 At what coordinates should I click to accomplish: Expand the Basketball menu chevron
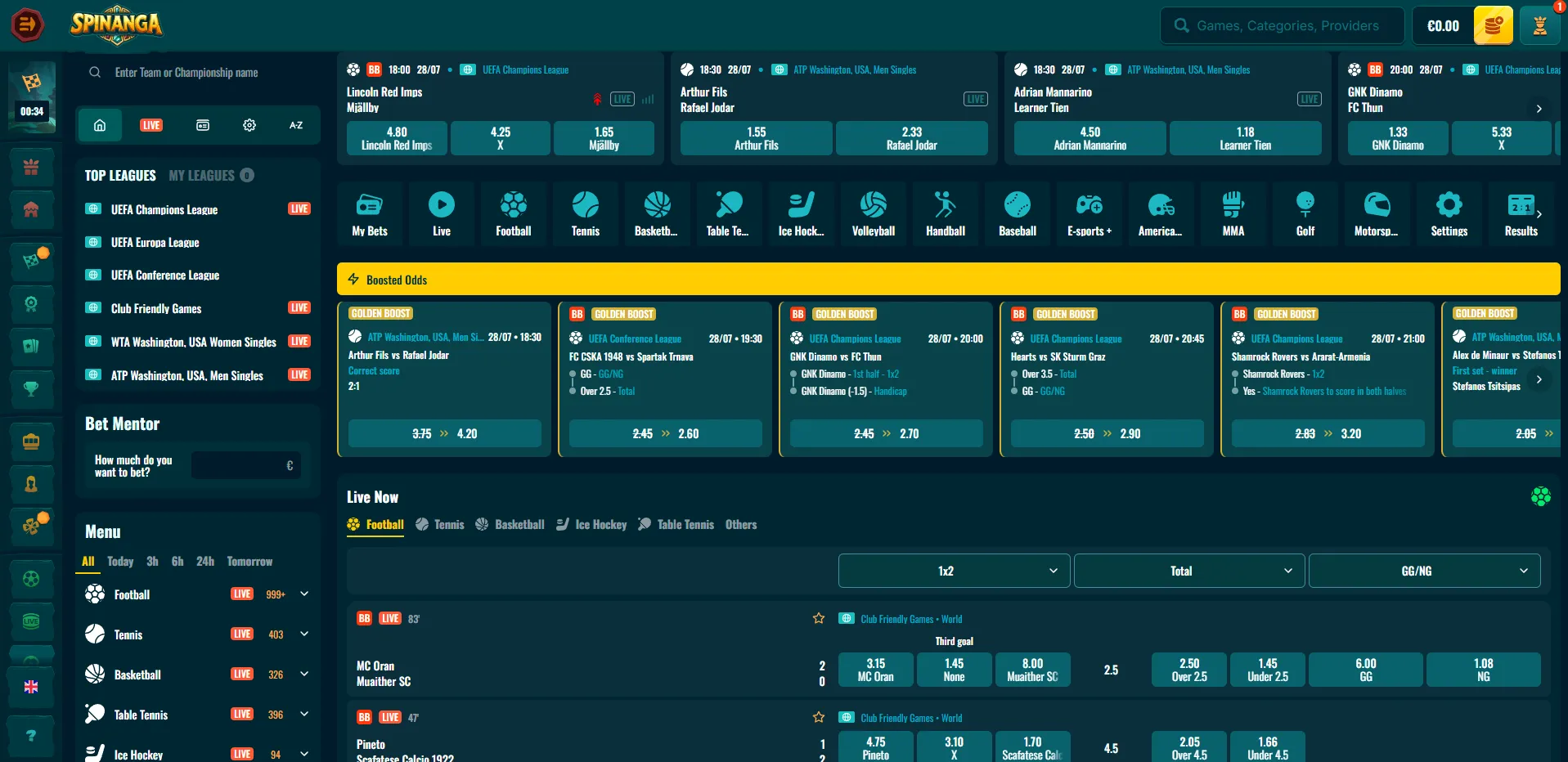click(x=304, y=674)
